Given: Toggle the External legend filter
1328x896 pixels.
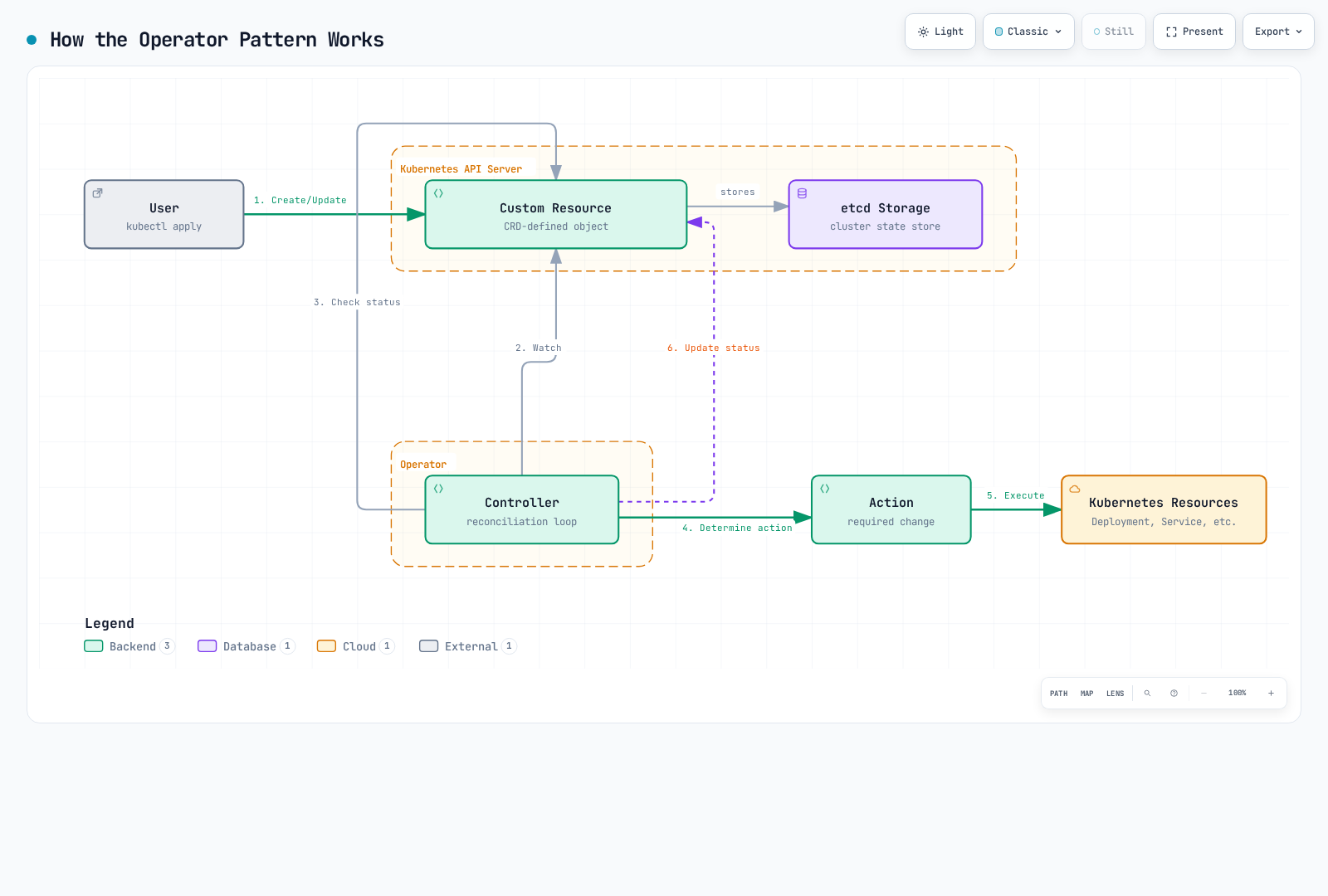Looking at the screenshot, I should pyautogui.click(x=468, y=646).
